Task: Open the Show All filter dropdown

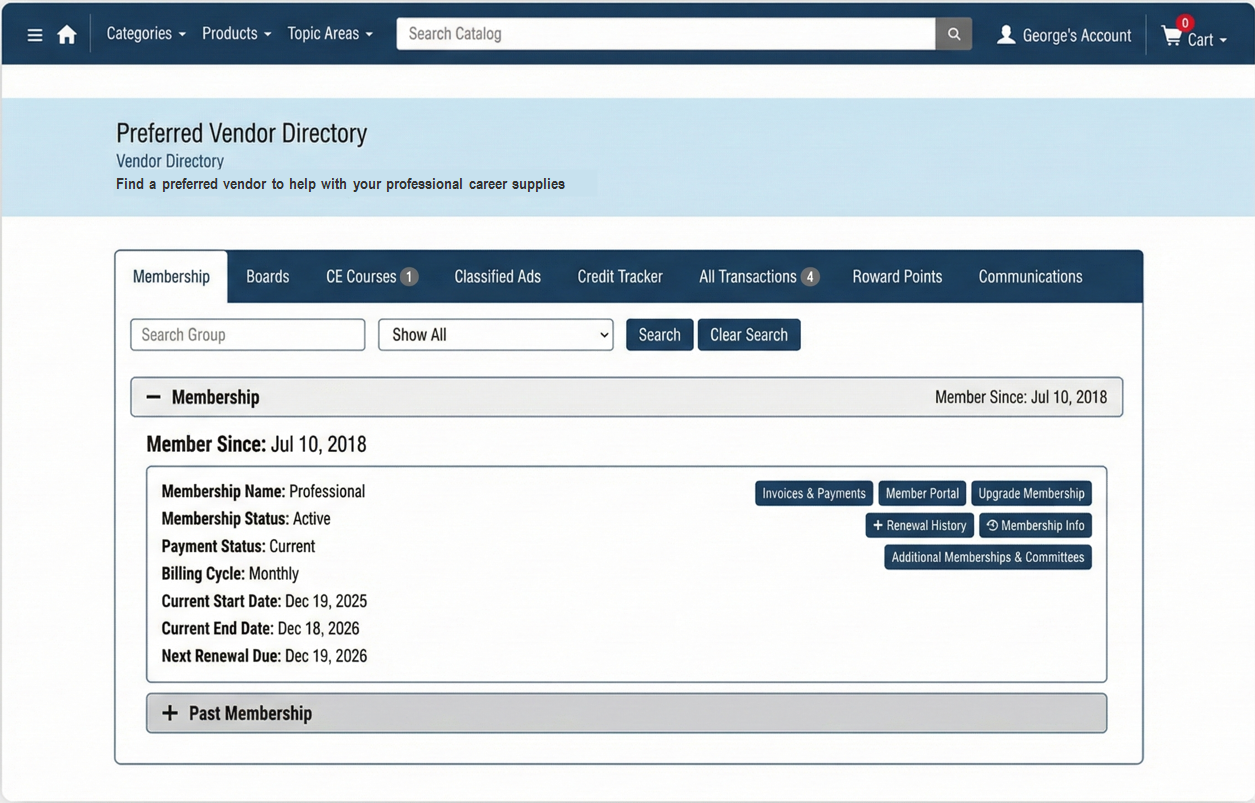Action: pyautogui.click(x=495, y=335)
